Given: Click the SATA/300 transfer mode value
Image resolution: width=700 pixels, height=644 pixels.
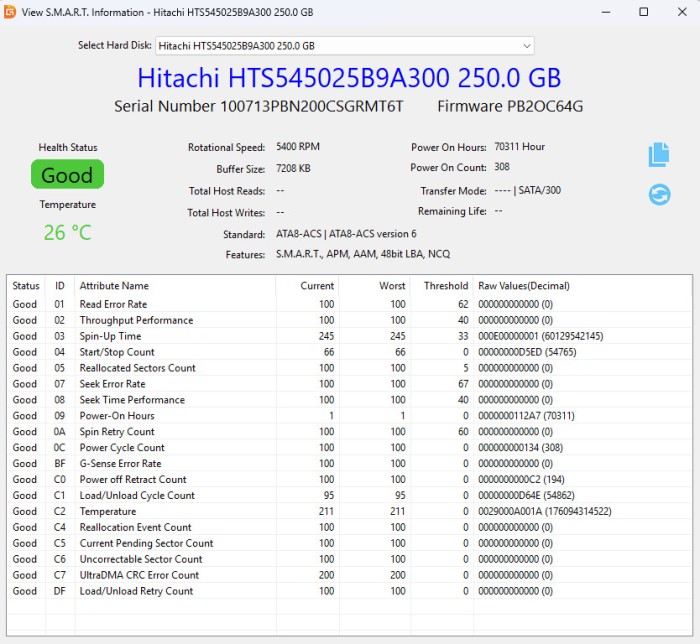Looking at the screenshot, I should click(x=528, y=191).
